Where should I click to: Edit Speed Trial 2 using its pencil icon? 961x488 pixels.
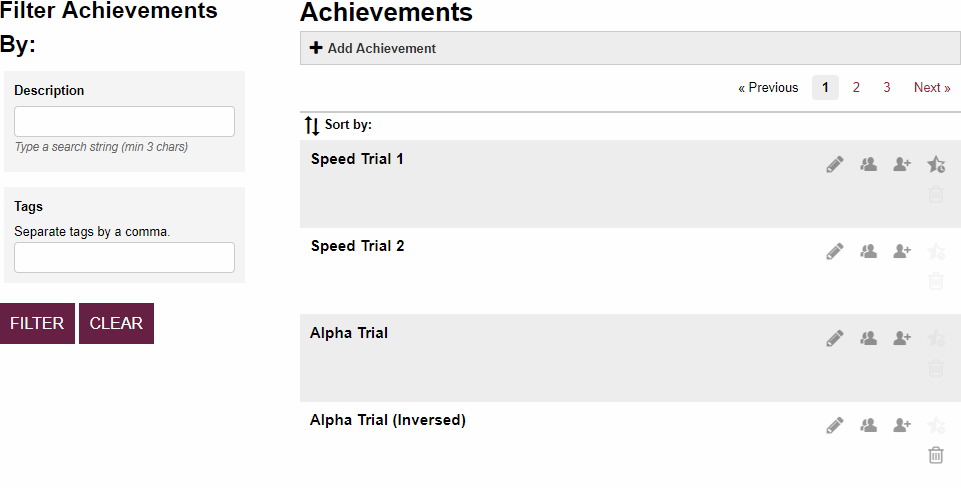[835, 252]
